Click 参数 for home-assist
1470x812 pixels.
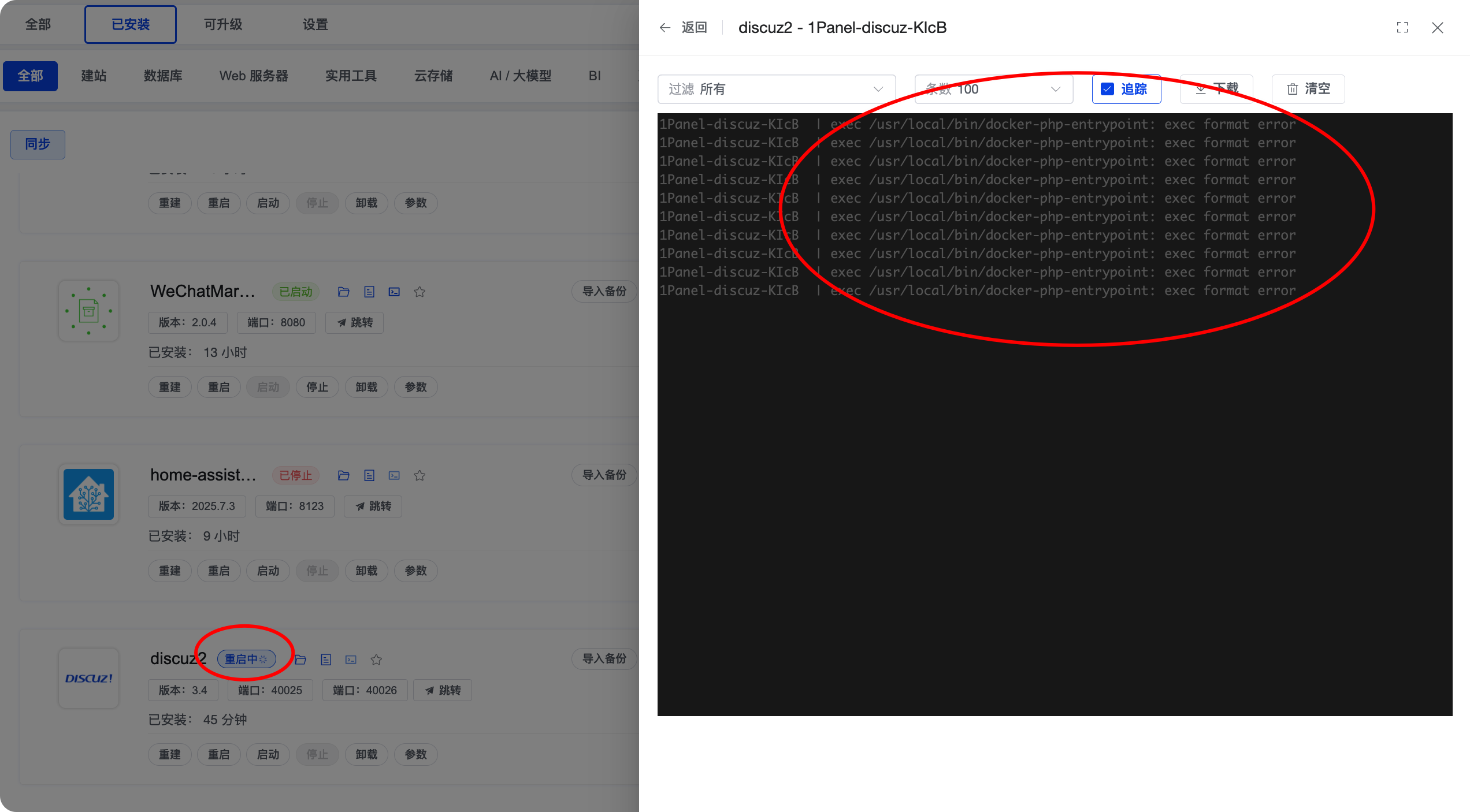(x=416, y=571)
